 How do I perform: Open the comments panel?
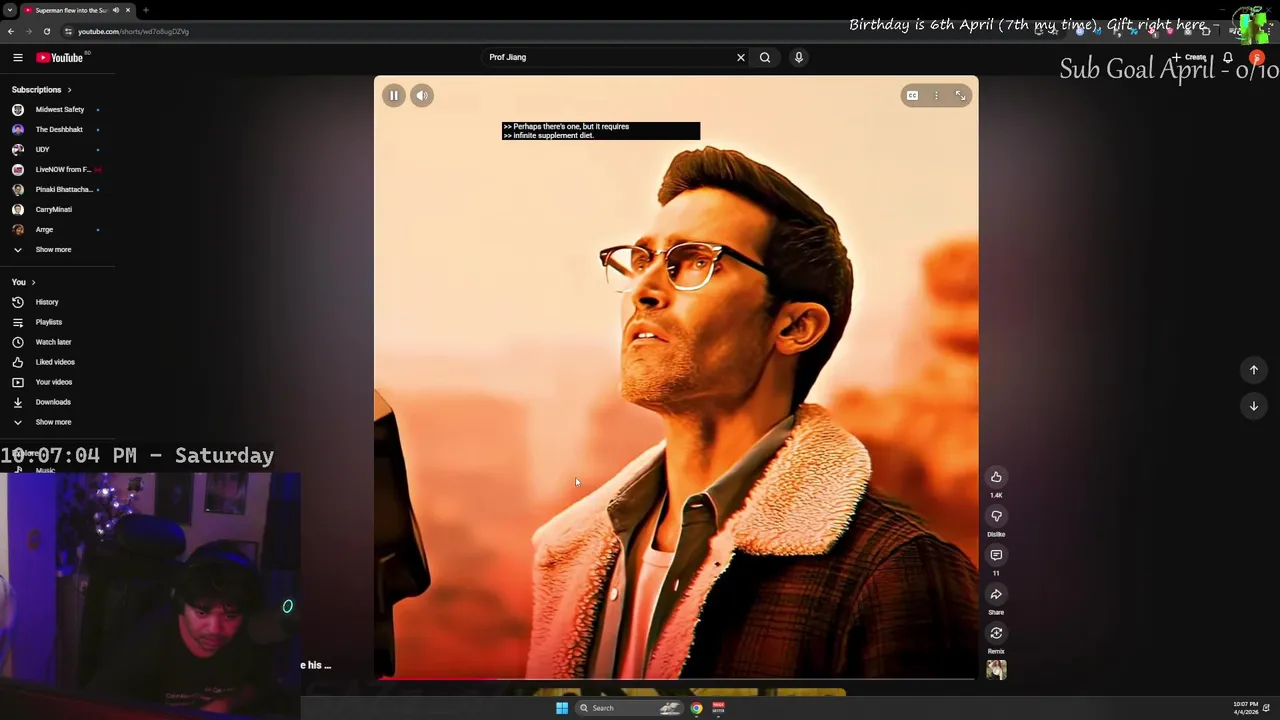(x=996, y=555)
